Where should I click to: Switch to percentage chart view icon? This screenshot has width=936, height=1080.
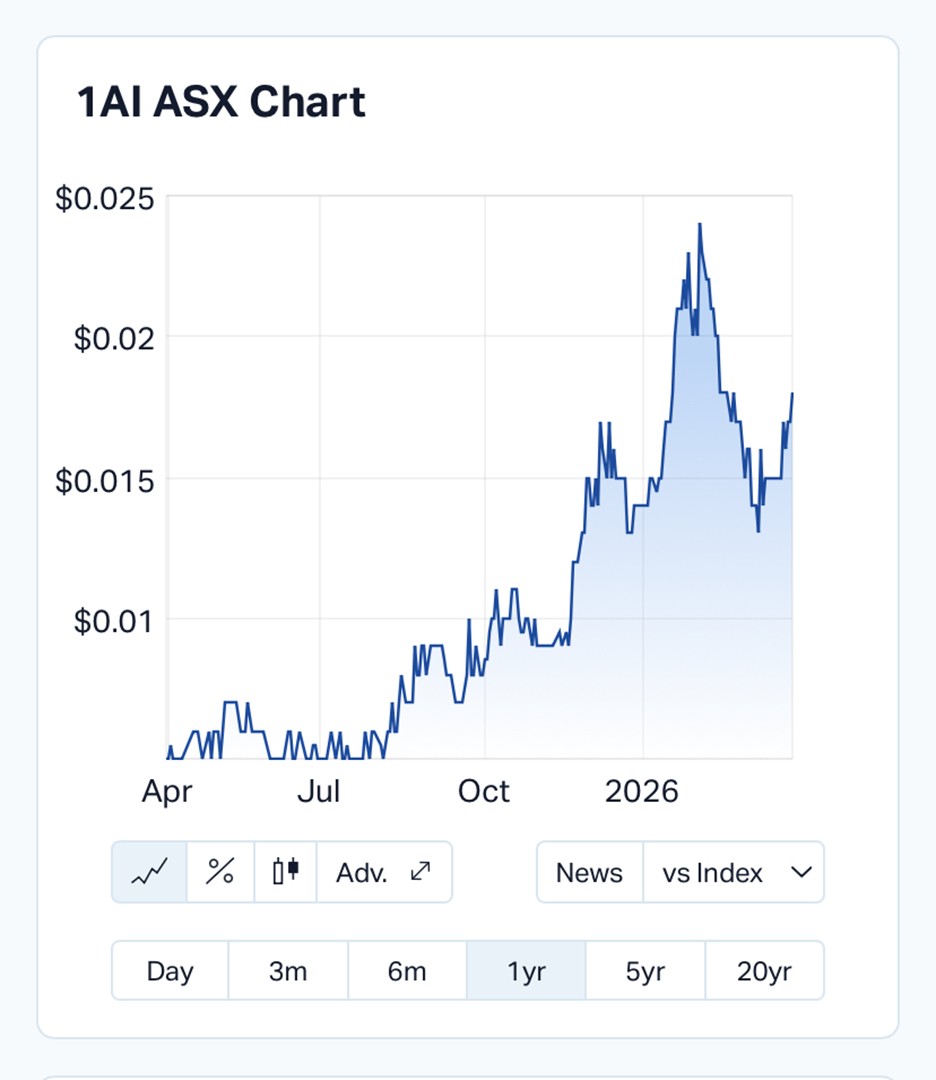click(x=220, y=872)
